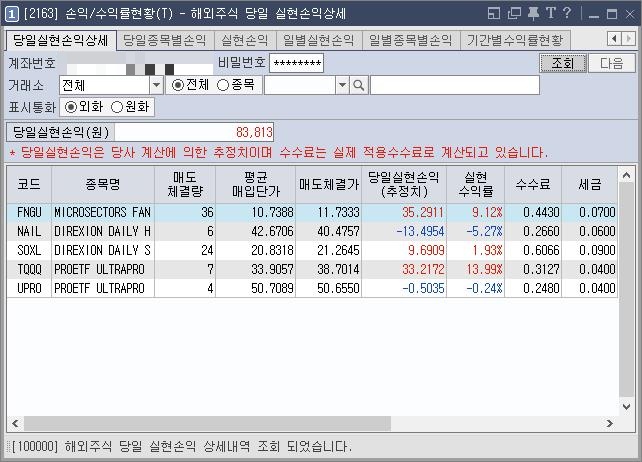This screenshot has width=642, height=462.
Task: Click the layout split icon in title bar
Action: [x=494, y=14]
